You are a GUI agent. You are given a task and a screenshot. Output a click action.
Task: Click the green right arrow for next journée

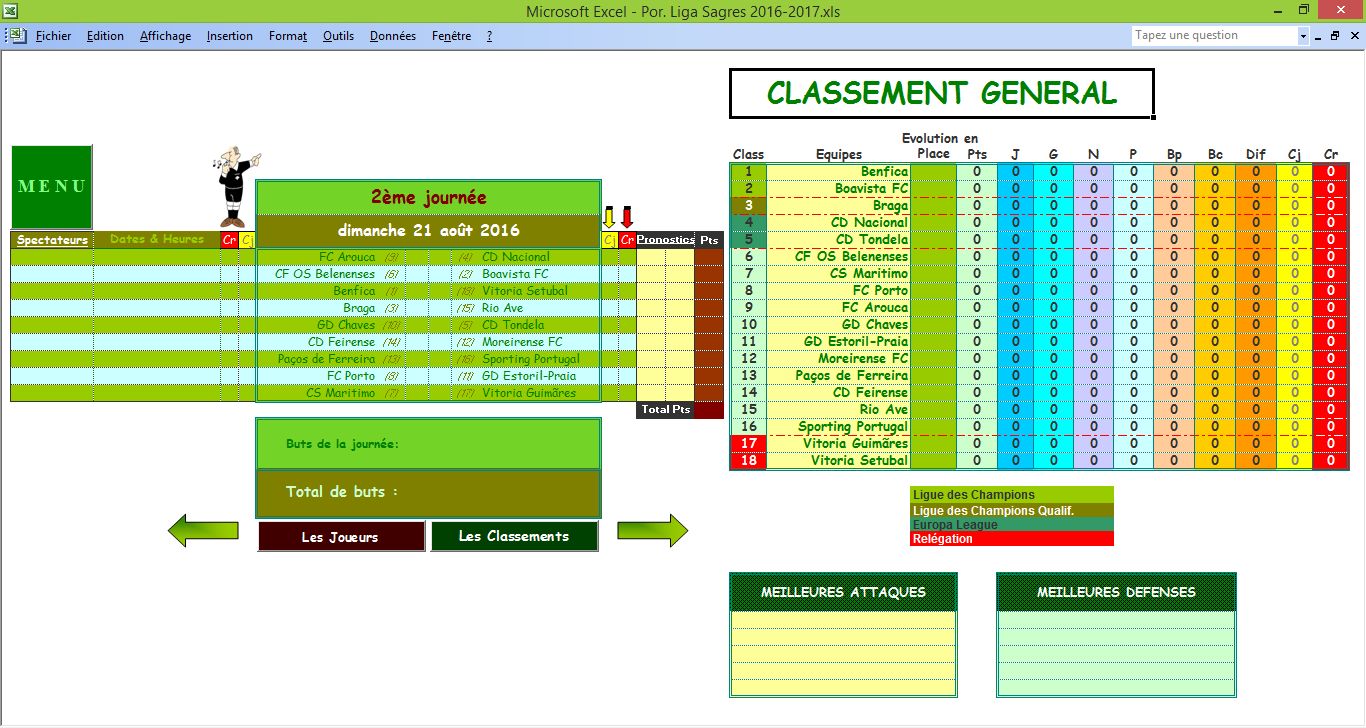(652, 531)
